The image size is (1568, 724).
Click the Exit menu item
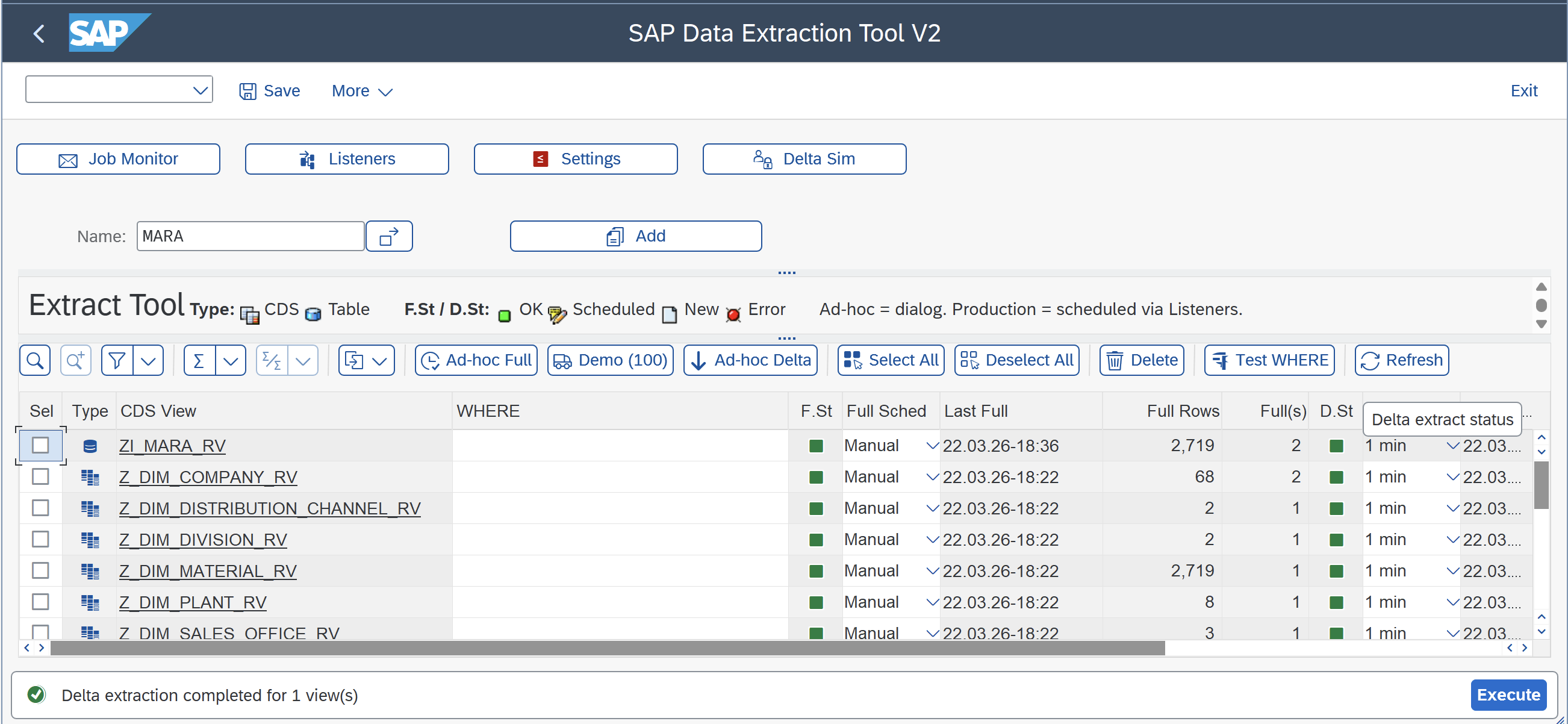click(1523, 91)
